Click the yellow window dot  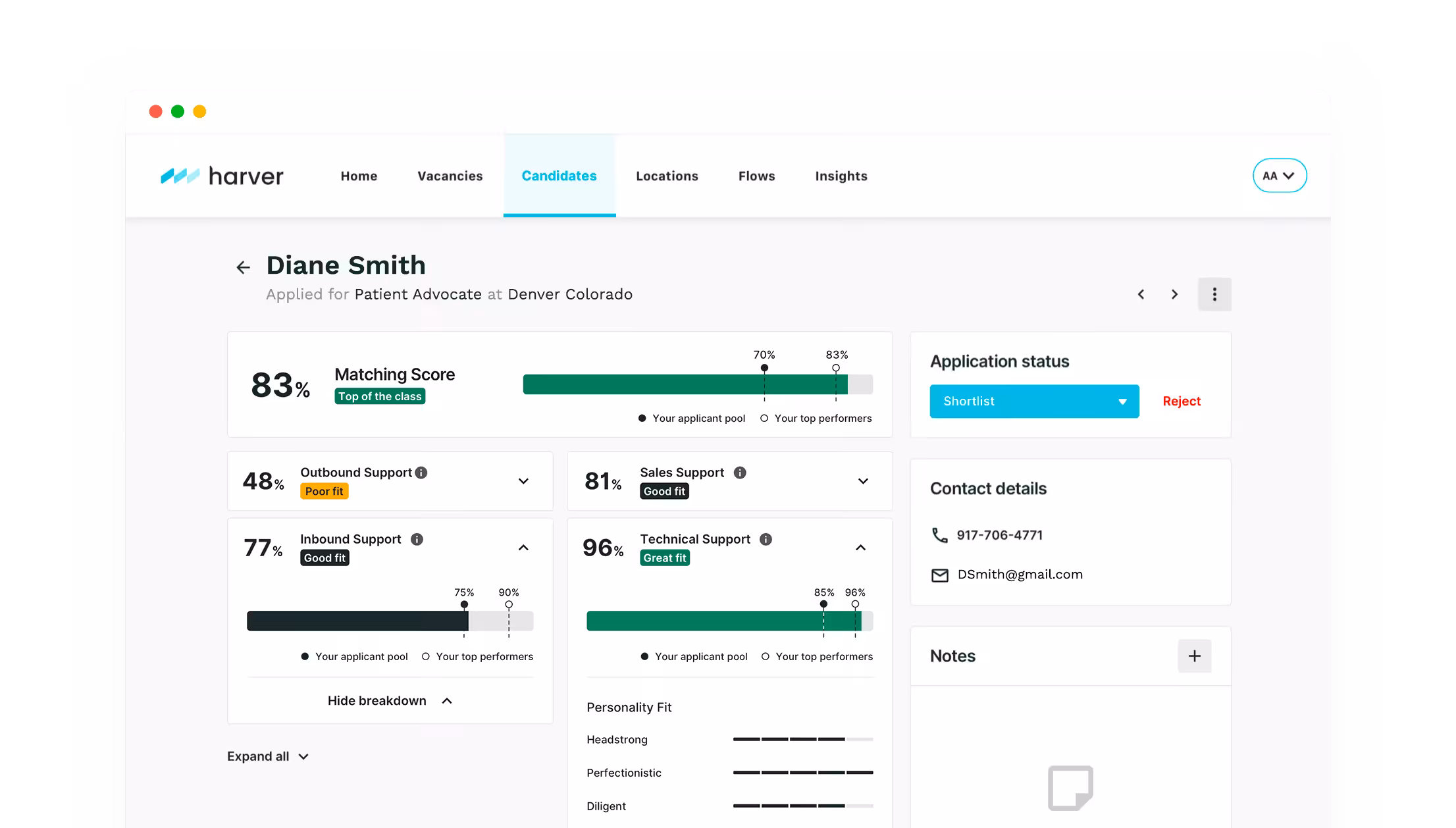199,111
